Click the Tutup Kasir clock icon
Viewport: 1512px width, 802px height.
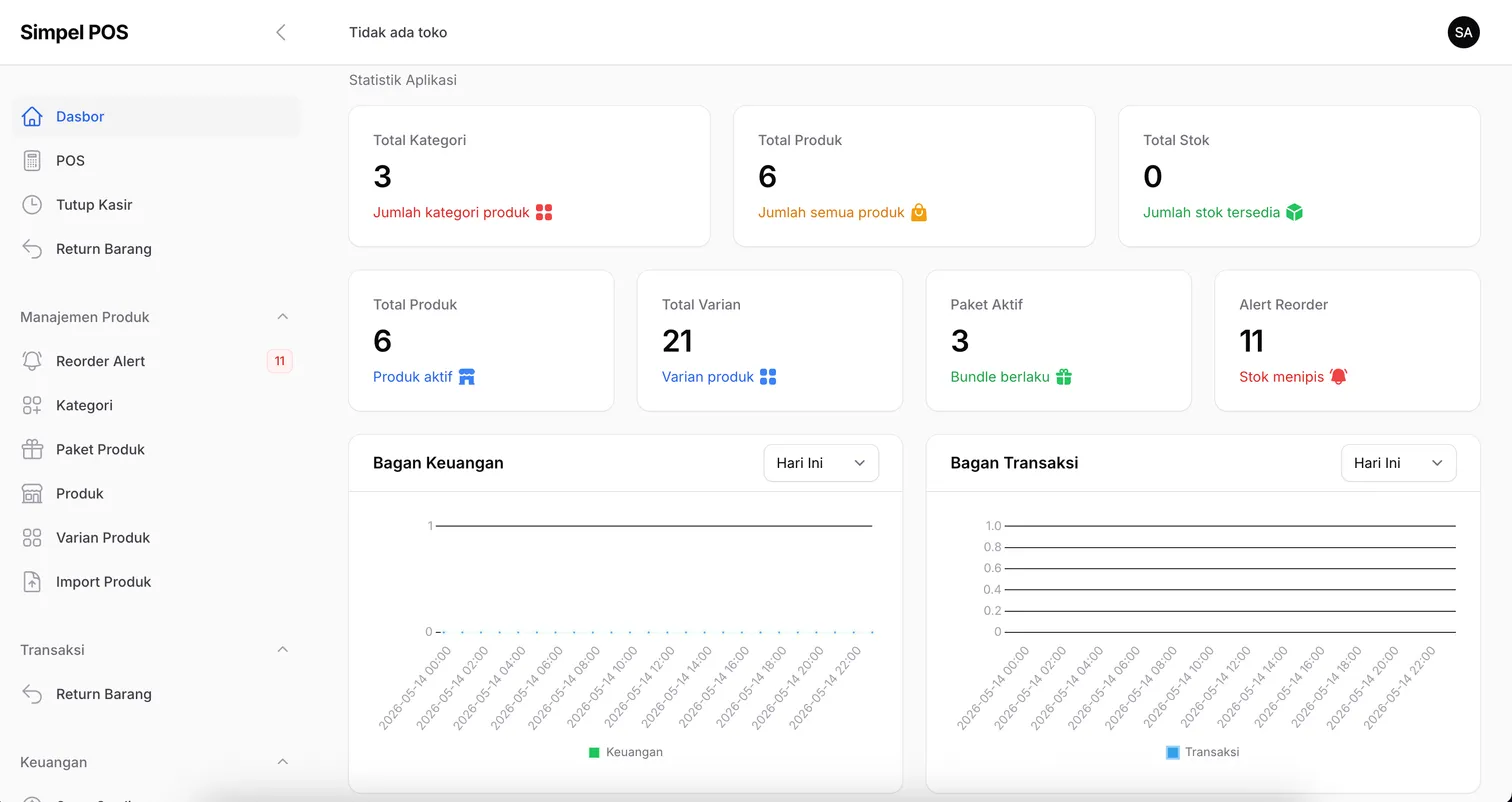[32, 205]
